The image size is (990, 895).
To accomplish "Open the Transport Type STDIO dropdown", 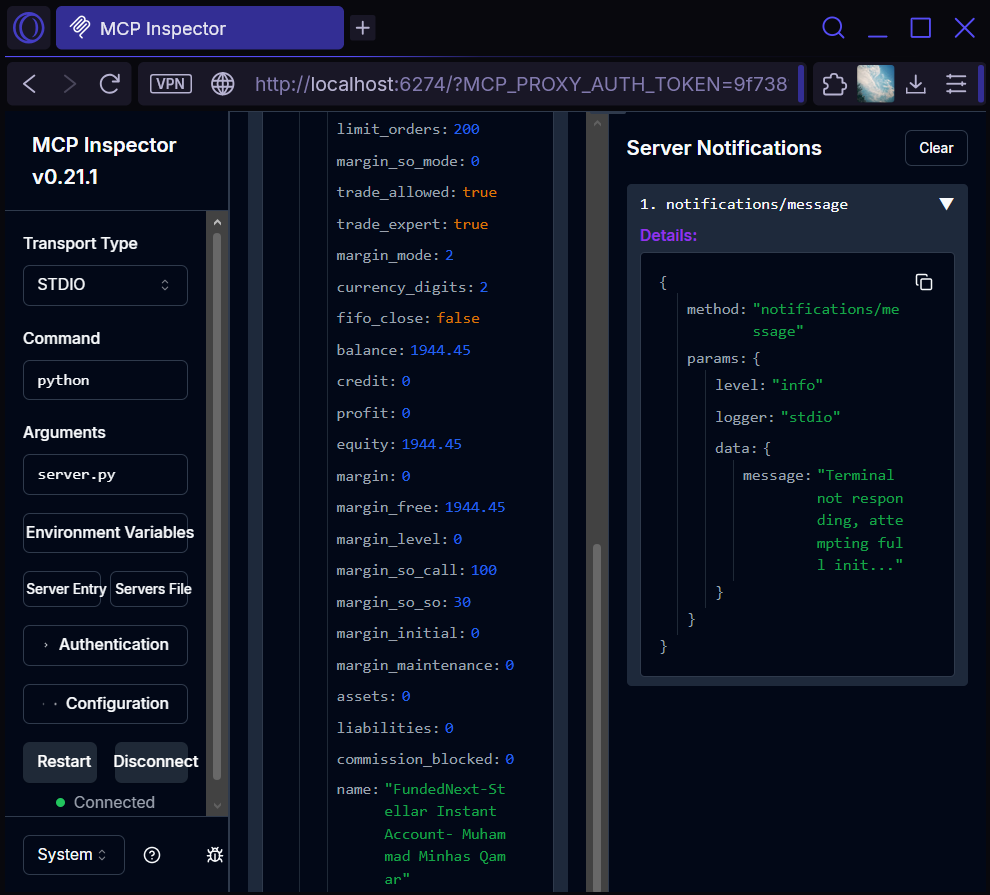I will pyautogui.click(x=105, y=285).
